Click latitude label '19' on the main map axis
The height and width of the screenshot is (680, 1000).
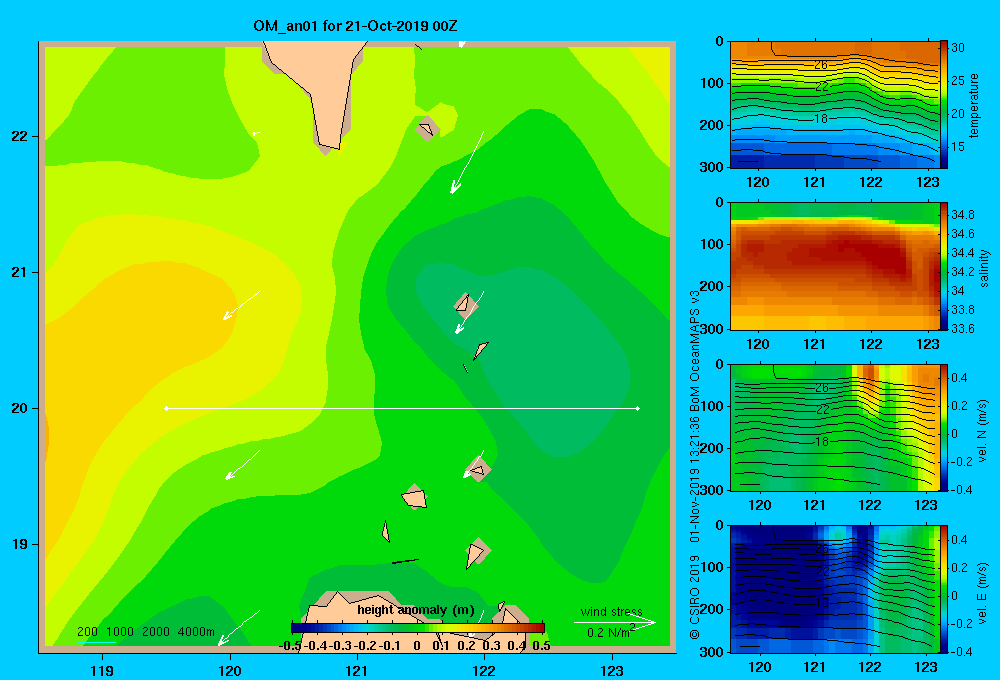tap(20, 544)
